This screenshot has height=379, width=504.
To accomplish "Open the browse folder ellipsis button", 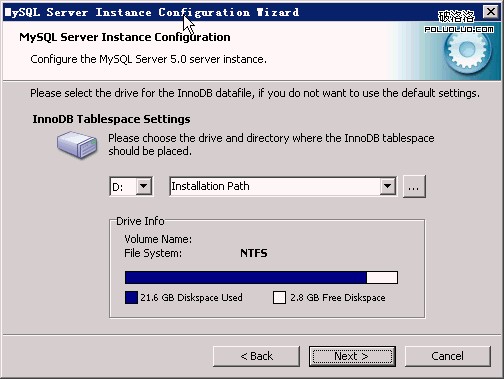I will tap(414, 186).
